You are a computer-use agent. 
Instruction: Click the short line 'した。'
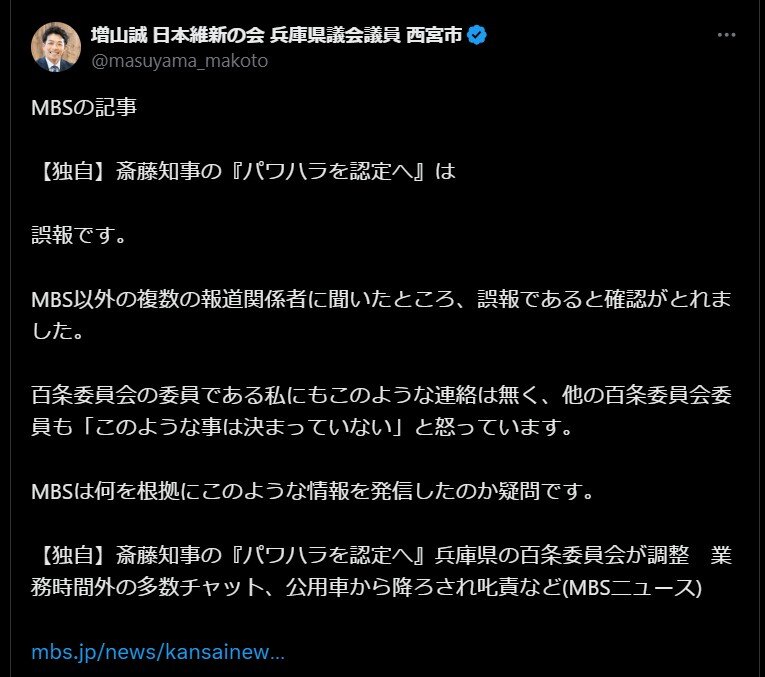(58, 331)
